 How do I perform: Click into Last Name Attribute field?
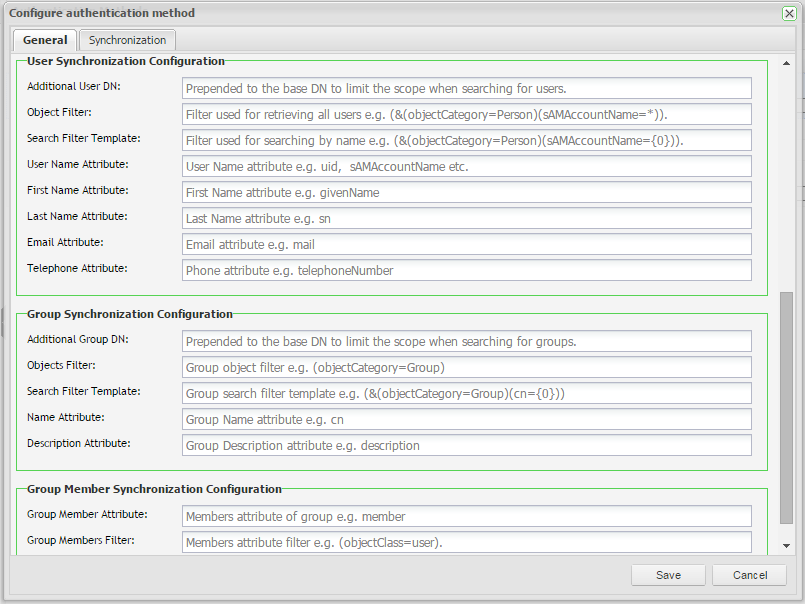[466, 218]
